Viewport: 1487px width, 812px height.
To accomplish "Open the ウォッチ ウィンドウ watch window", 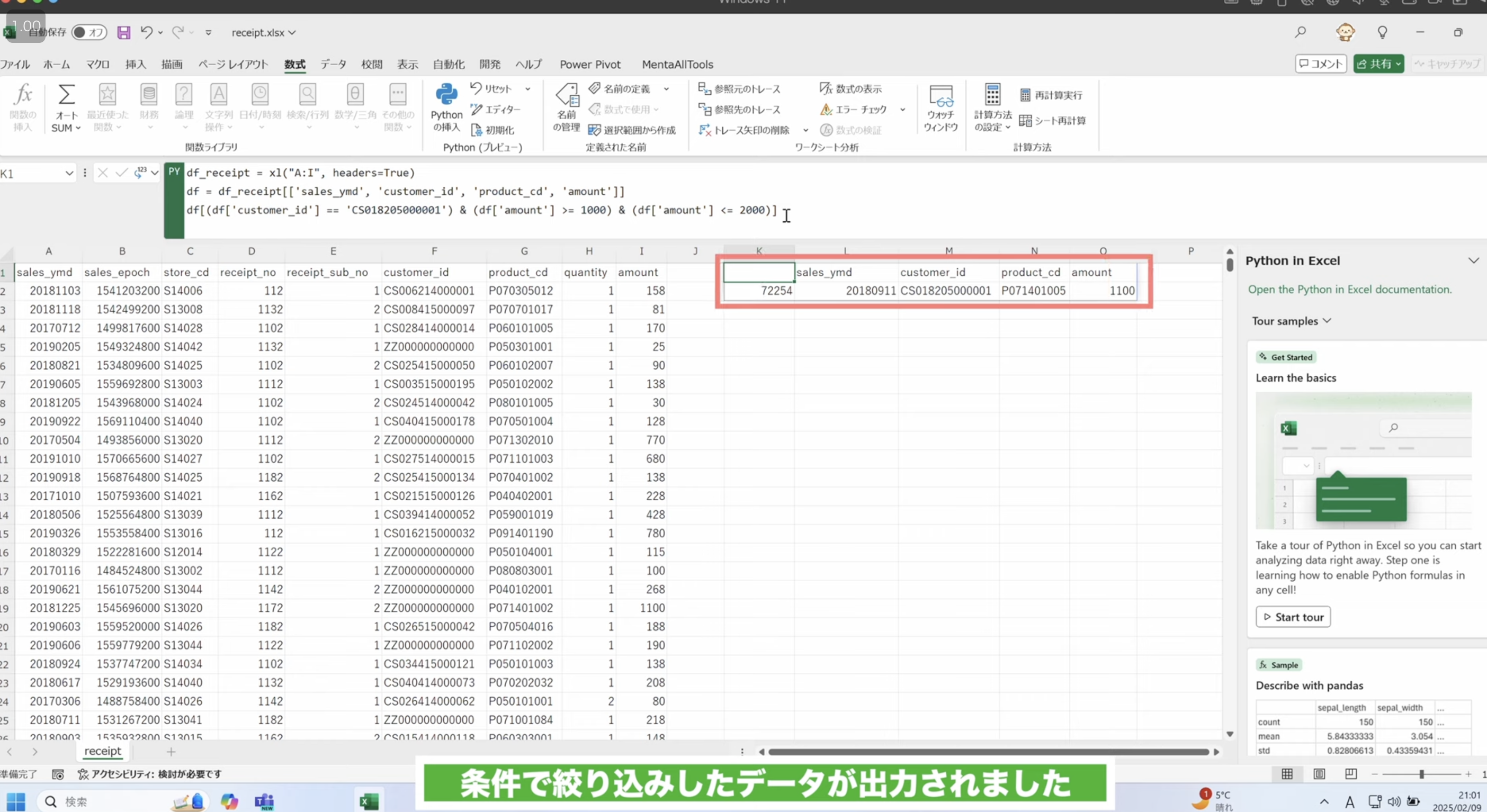I will pyautogui.click(x=941, y=109).
